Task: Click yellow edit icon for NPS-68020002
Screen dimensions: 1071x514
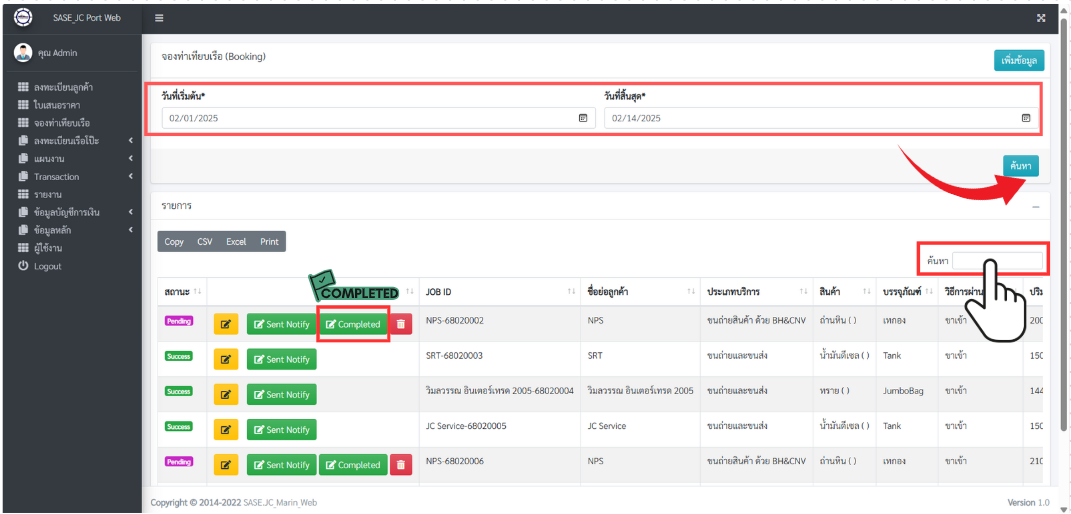Action: tap(226, 324)
